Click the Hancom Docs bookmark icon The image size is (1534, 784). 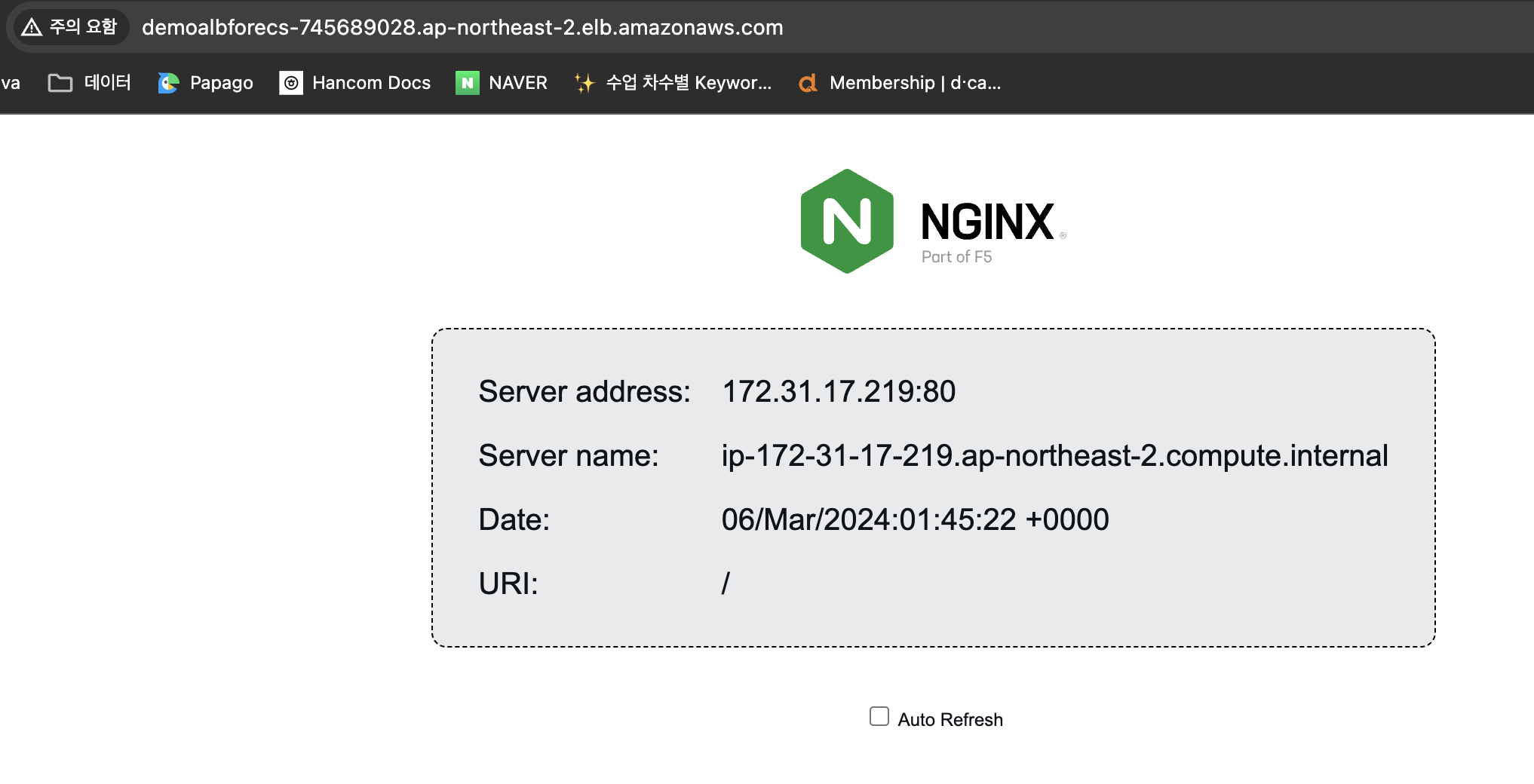click(x=291, y=83)
